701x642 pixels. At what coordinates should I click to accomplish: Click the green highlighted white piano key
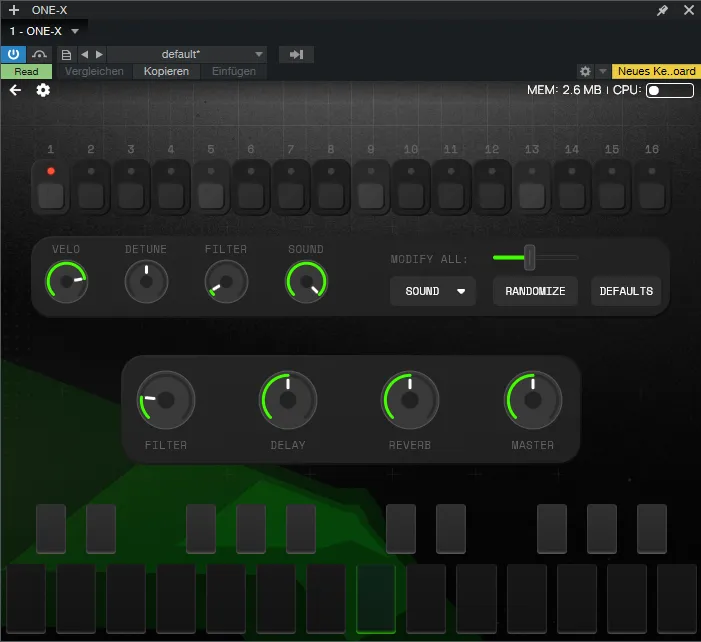point(376,599)
